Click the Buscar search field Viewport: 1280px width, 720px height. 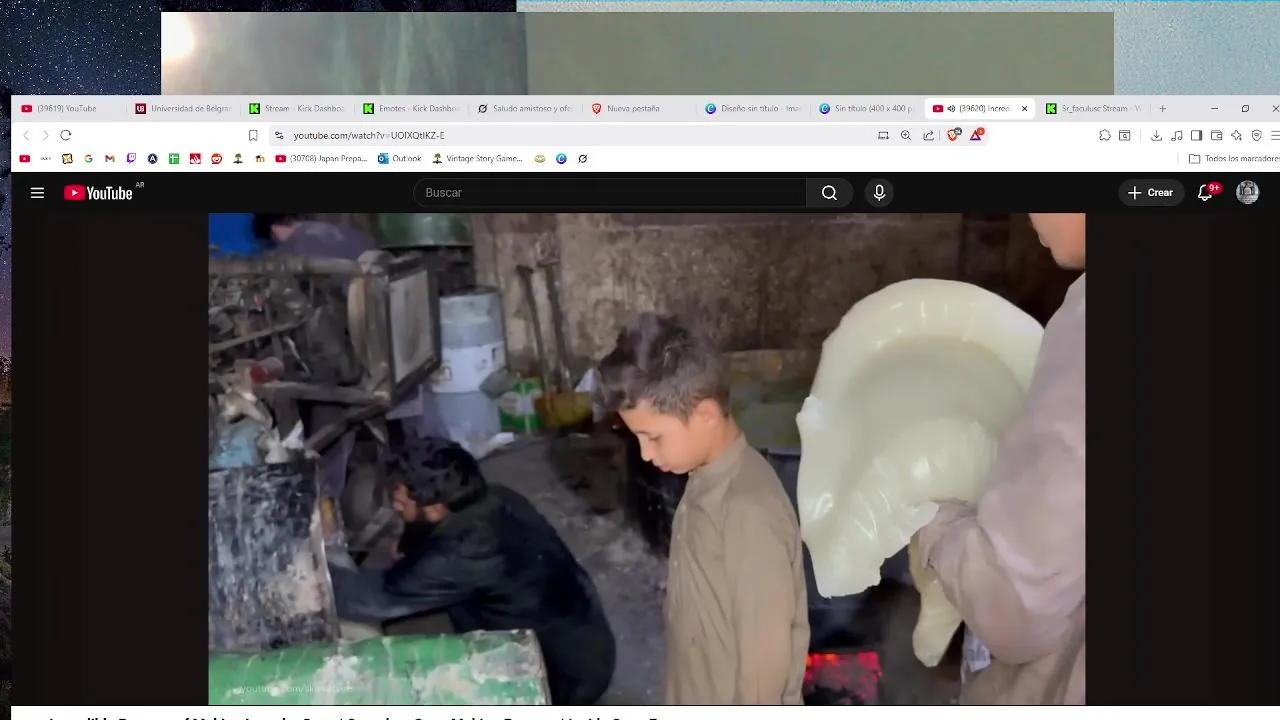coord(610,193)
